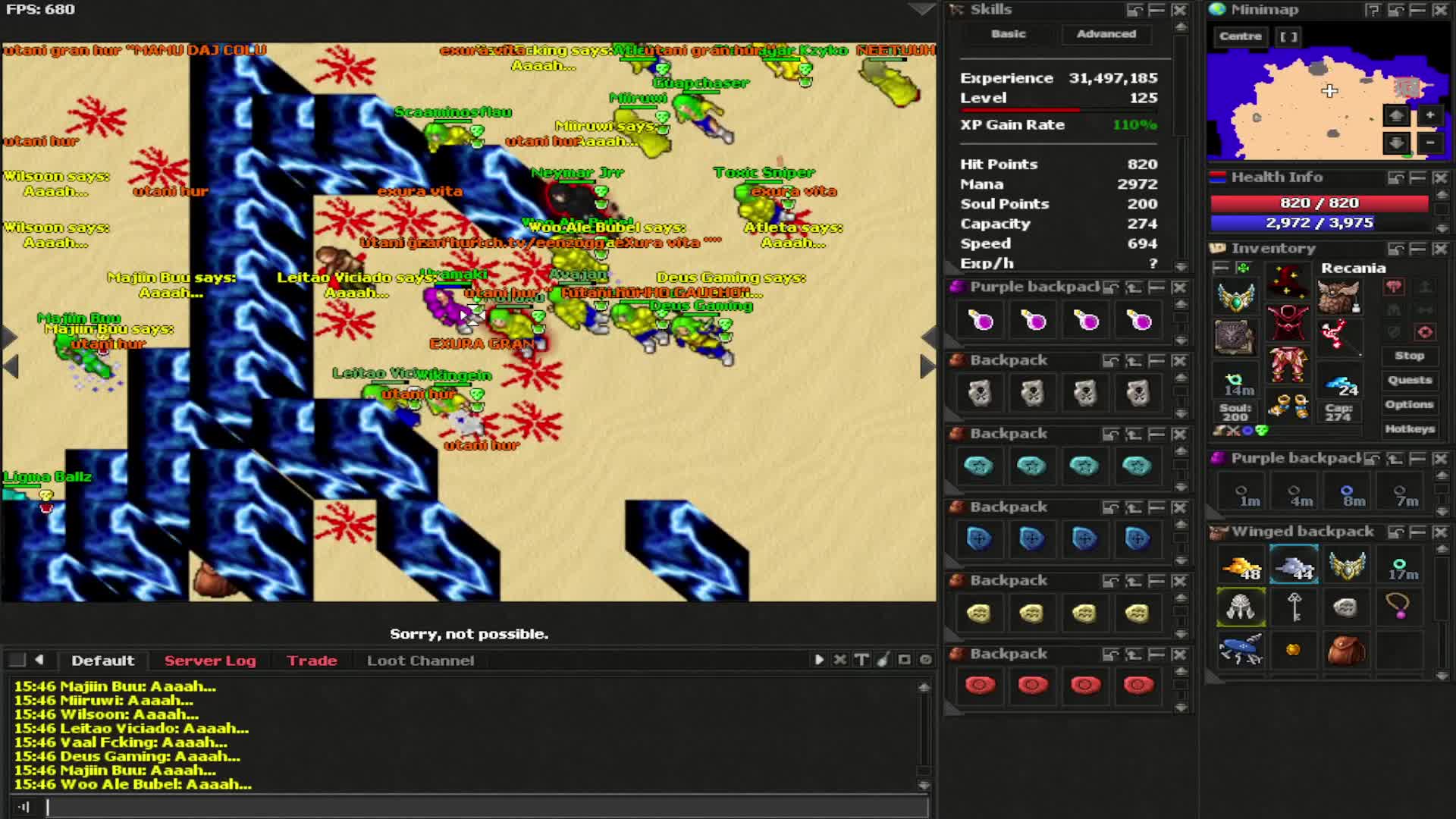
Task: Select gold item stack of 48 in Winged backpack
Action: click(1241, 566)
